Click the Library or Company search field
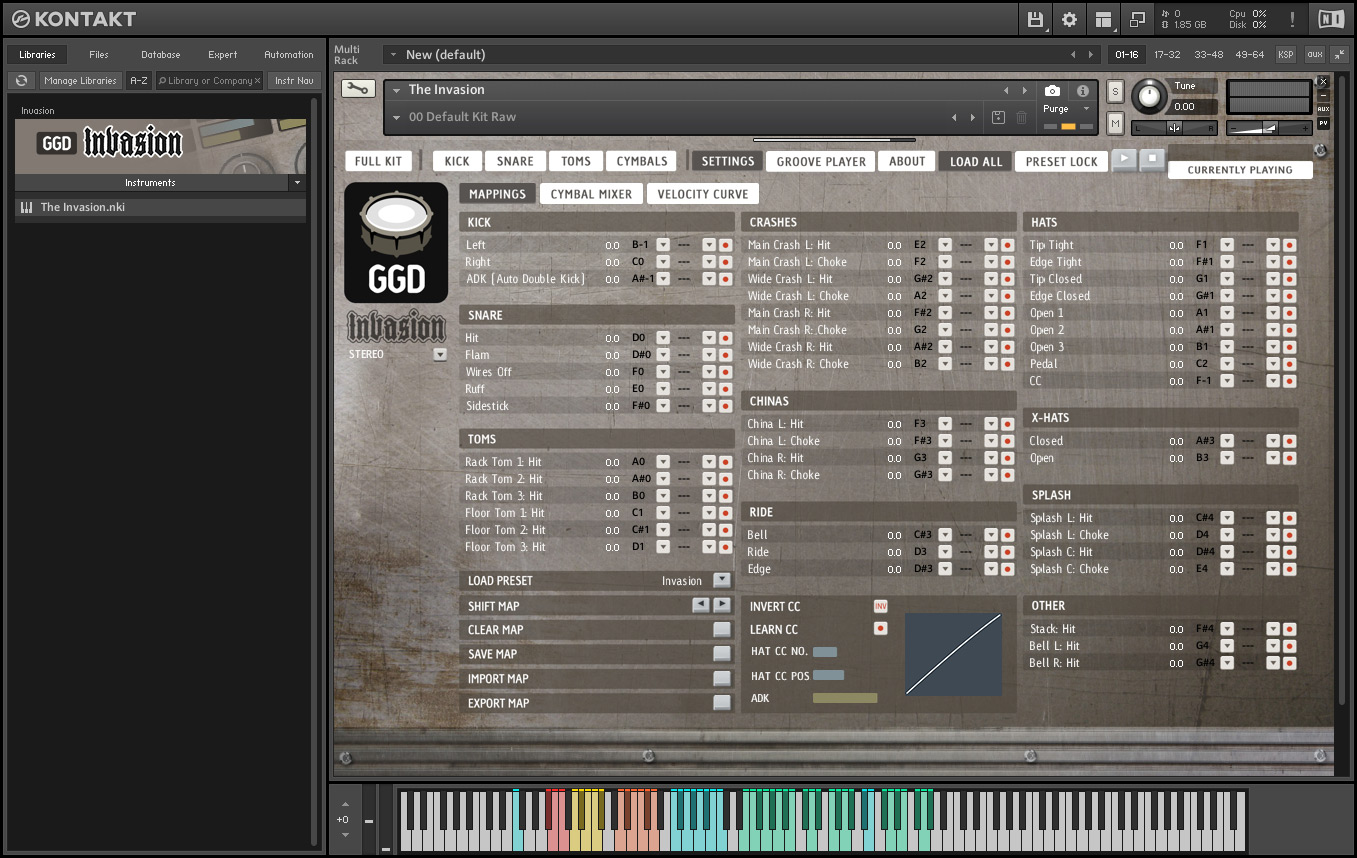This screenshot has width=1357, height=858. [x=210, y=81]
